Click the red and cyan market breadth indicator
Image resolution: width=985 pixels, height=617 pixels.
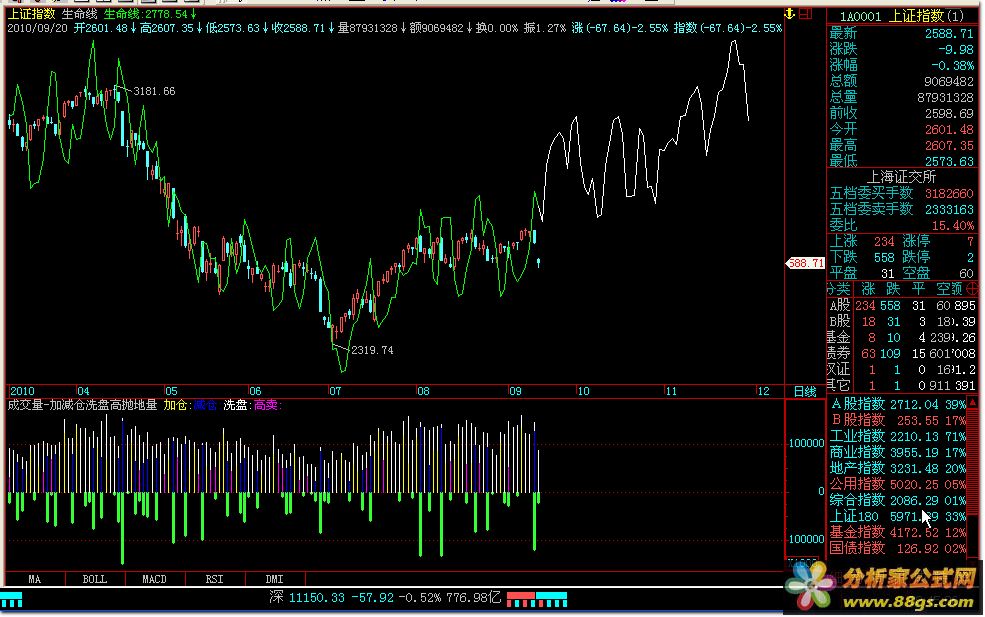point(537,599)
